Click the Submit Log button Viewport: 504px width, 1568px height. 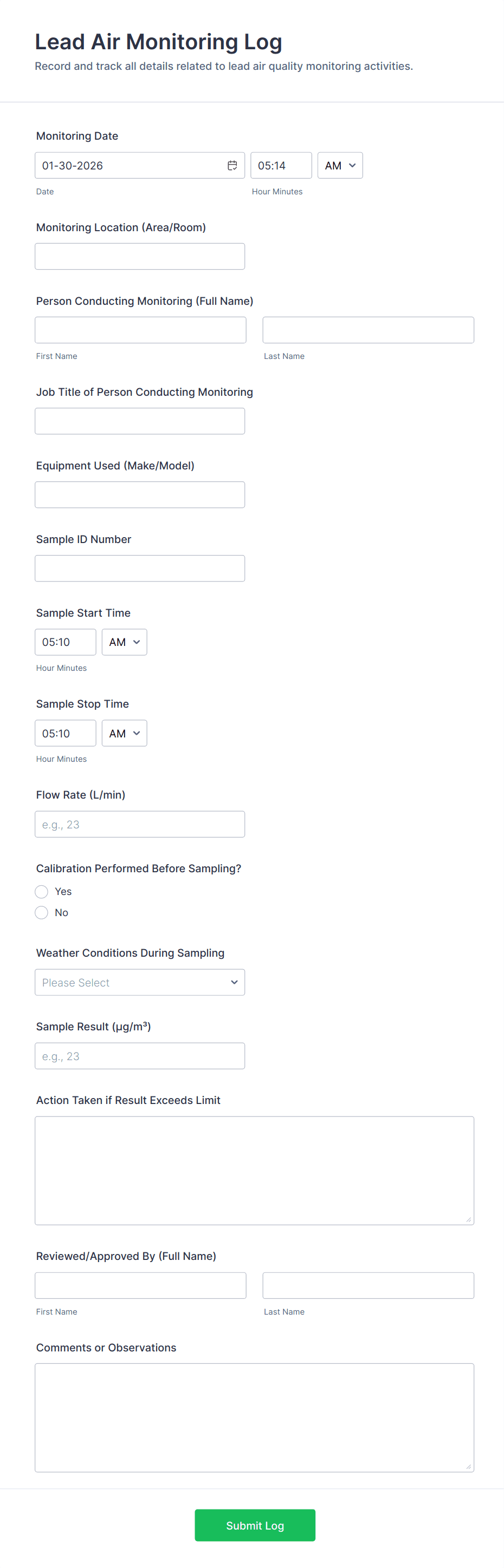255,1525
